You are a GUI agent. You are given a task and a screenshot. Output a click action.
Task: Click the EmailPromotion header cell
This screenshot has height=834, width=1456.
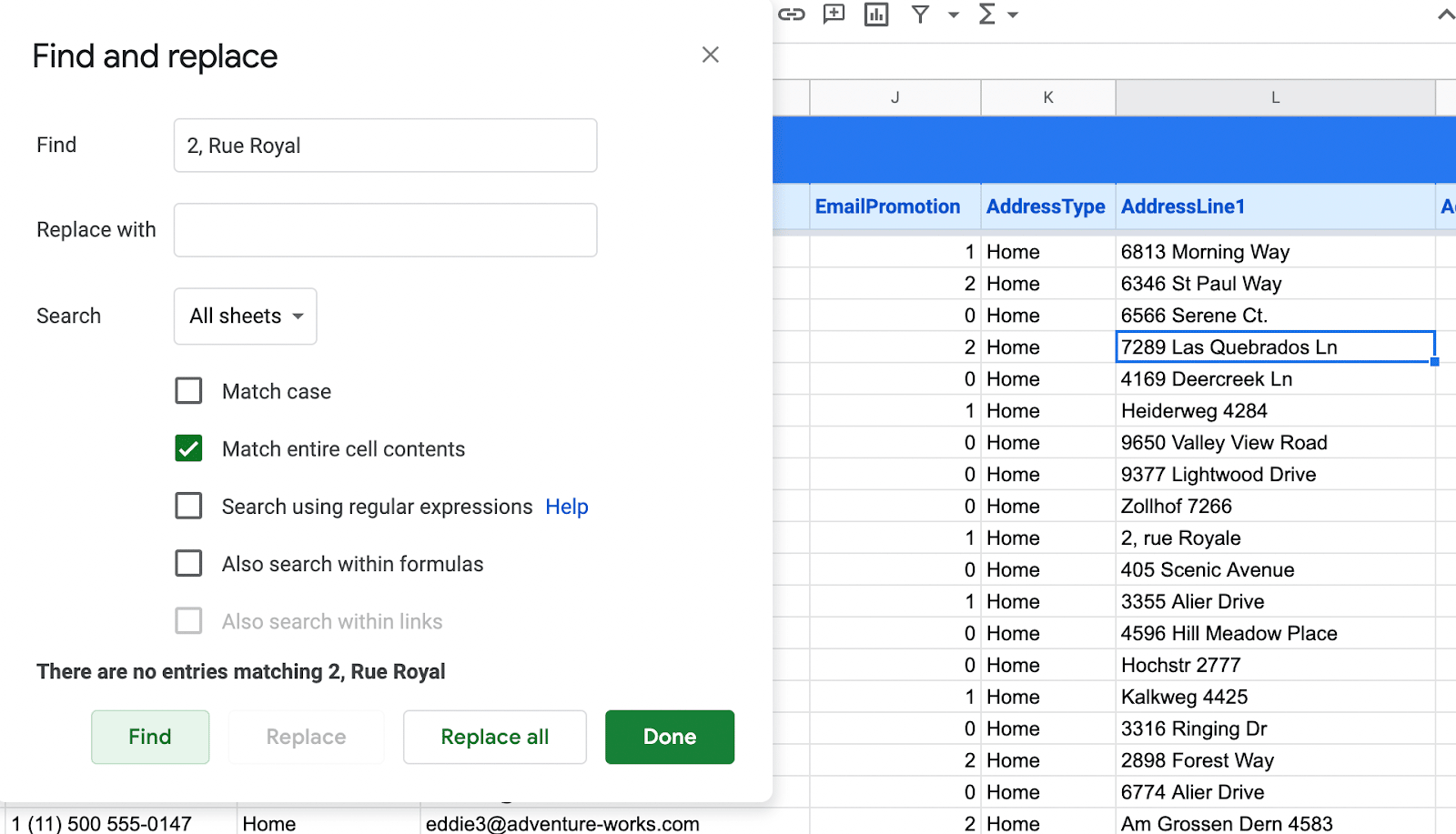click(x=895, y=206)
